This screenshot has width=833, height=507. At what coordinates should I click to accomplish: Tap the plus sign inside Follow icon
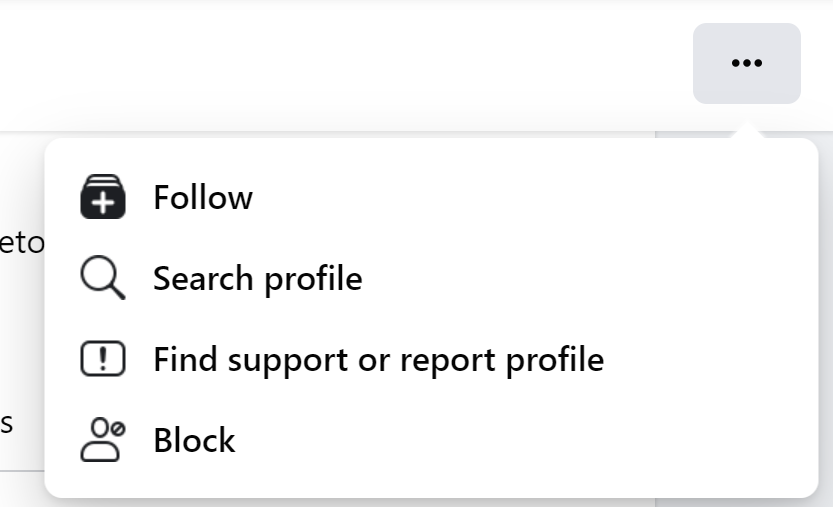104,203
